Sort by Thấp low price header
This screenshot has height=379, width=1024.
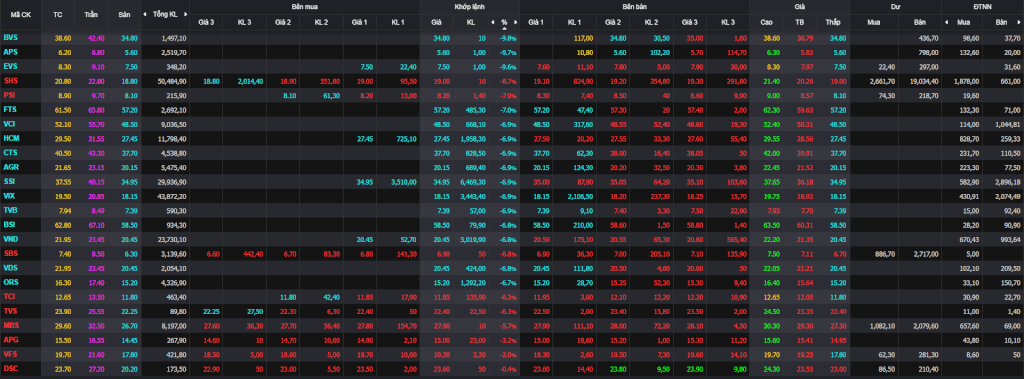[x=833, y=22]
